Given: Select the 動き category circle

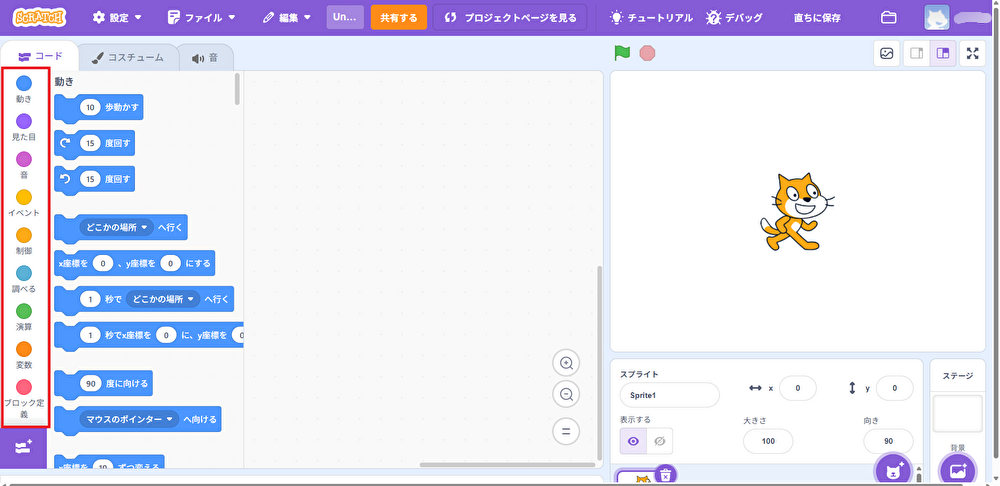Looking at the screenshot, I should pos(24,83).
